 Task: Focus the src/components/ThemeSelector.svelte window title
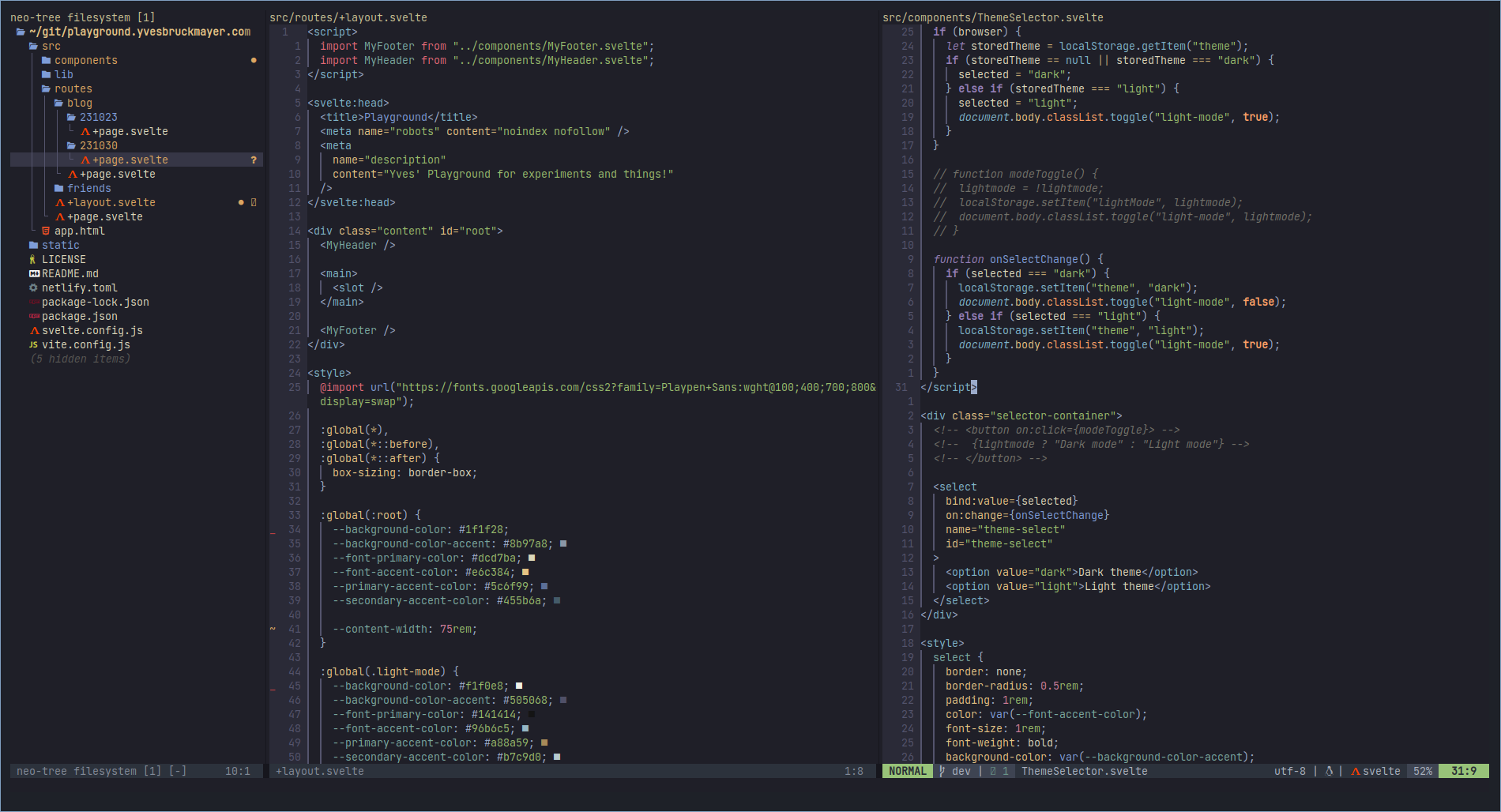click(x=993, y=17)
